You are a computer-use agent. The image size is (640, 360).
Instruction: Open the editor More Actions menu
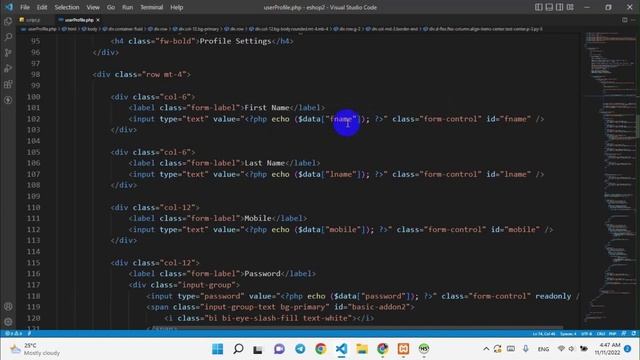click(x=634, y=20)
